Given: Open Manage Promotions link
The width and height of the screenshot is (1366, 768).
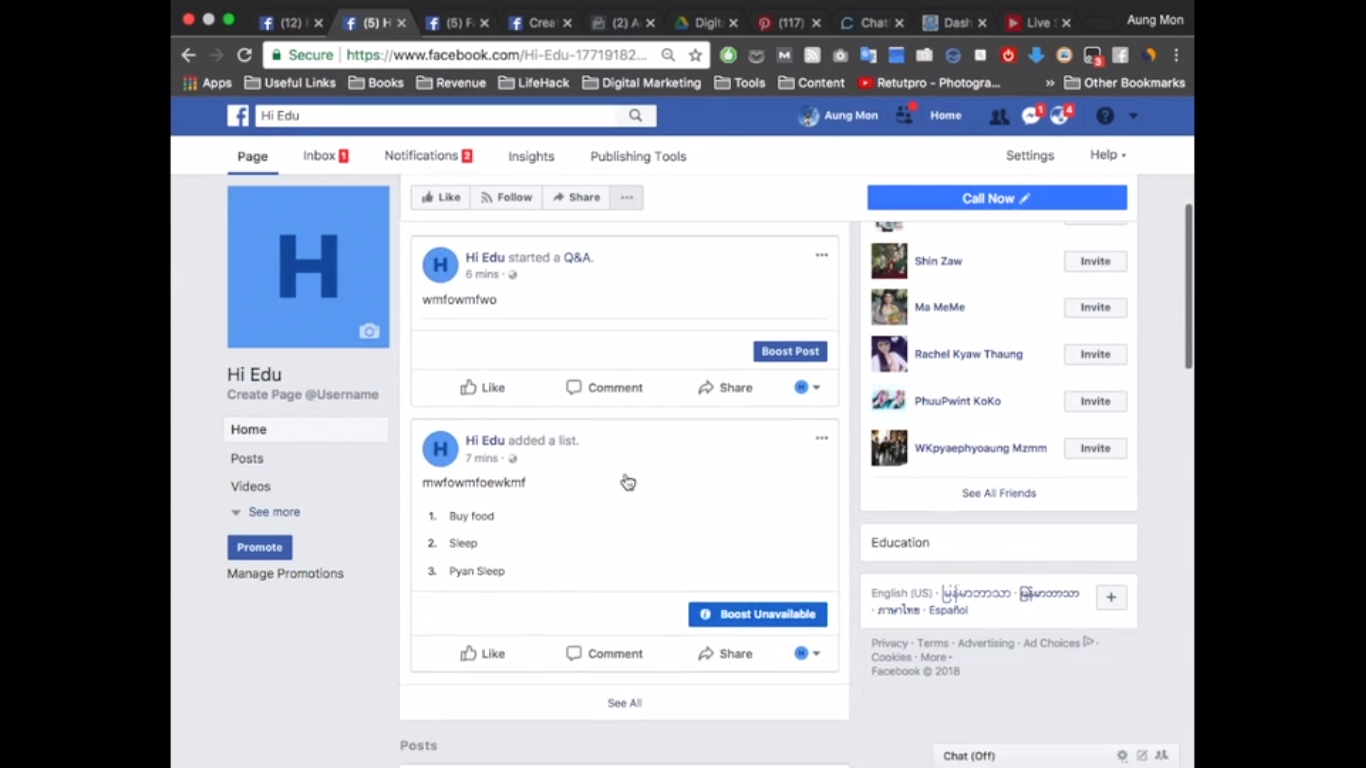Looking at the screenshot, I should tap(285, 573).
